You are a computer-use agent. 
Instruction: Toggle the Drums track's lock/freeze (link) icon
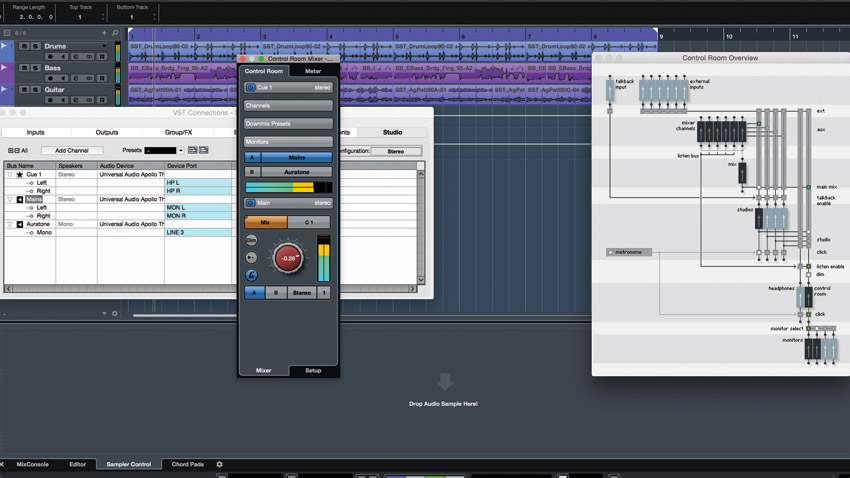point(89,56)
